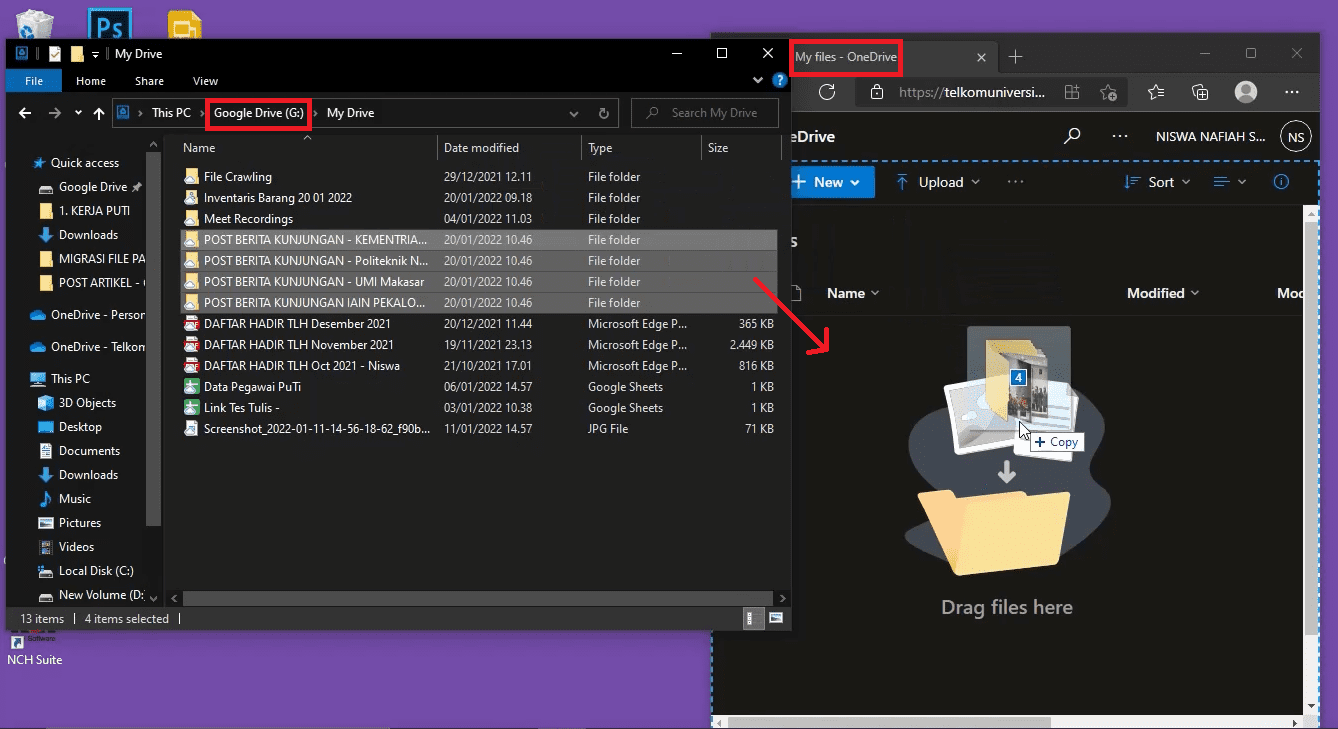Switch to the Home ribbon tab

coord(91,81)
